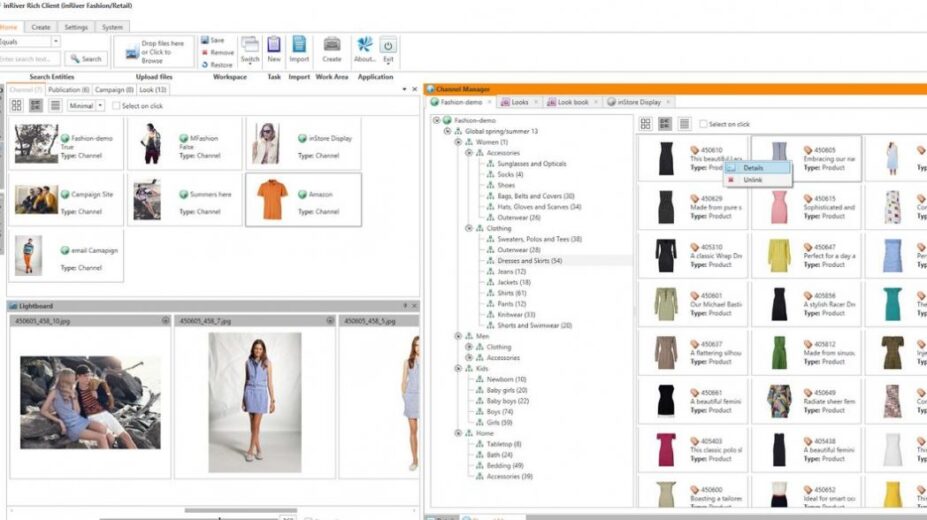Image resolution: width=927 pixels, height=520 pixels.
Task: Select the Amazon channel card
Action: pyautogui.click(x=303, y=198)
